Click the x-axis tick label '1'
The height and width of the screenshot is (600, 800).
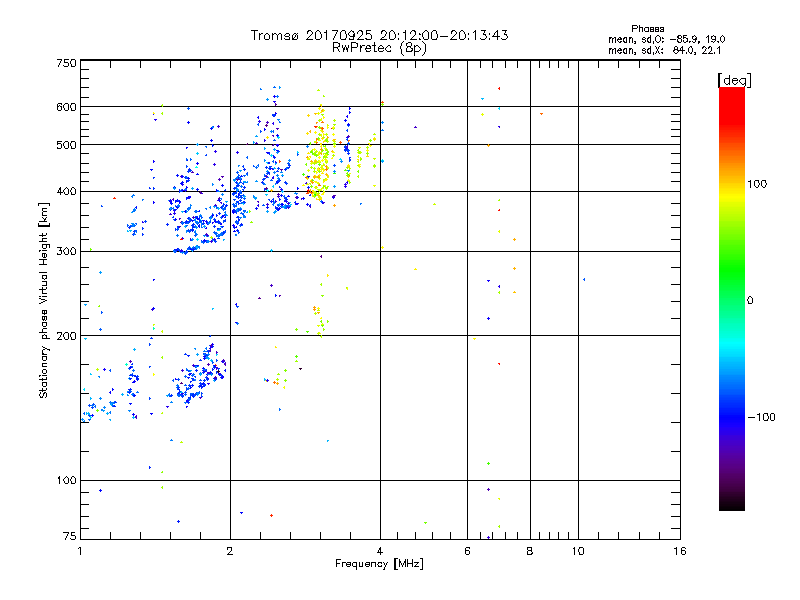click(81, 551)
